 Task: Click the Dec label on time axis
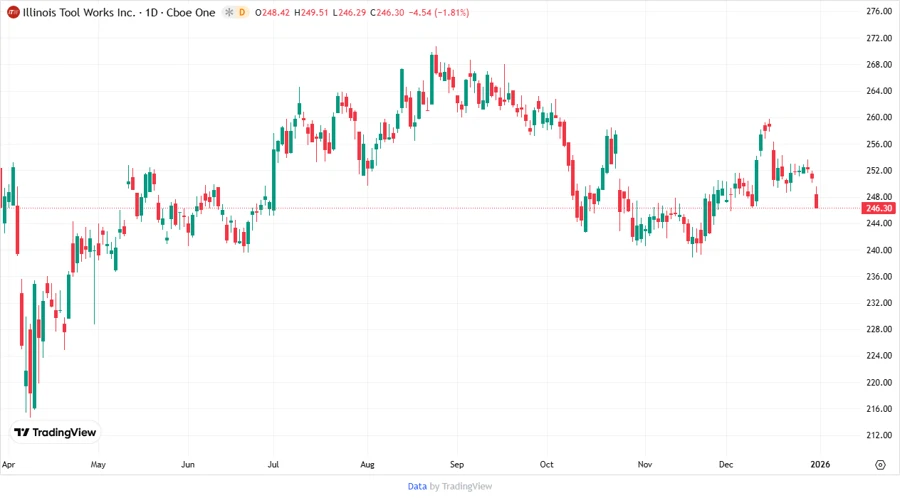tap(726, 465)
